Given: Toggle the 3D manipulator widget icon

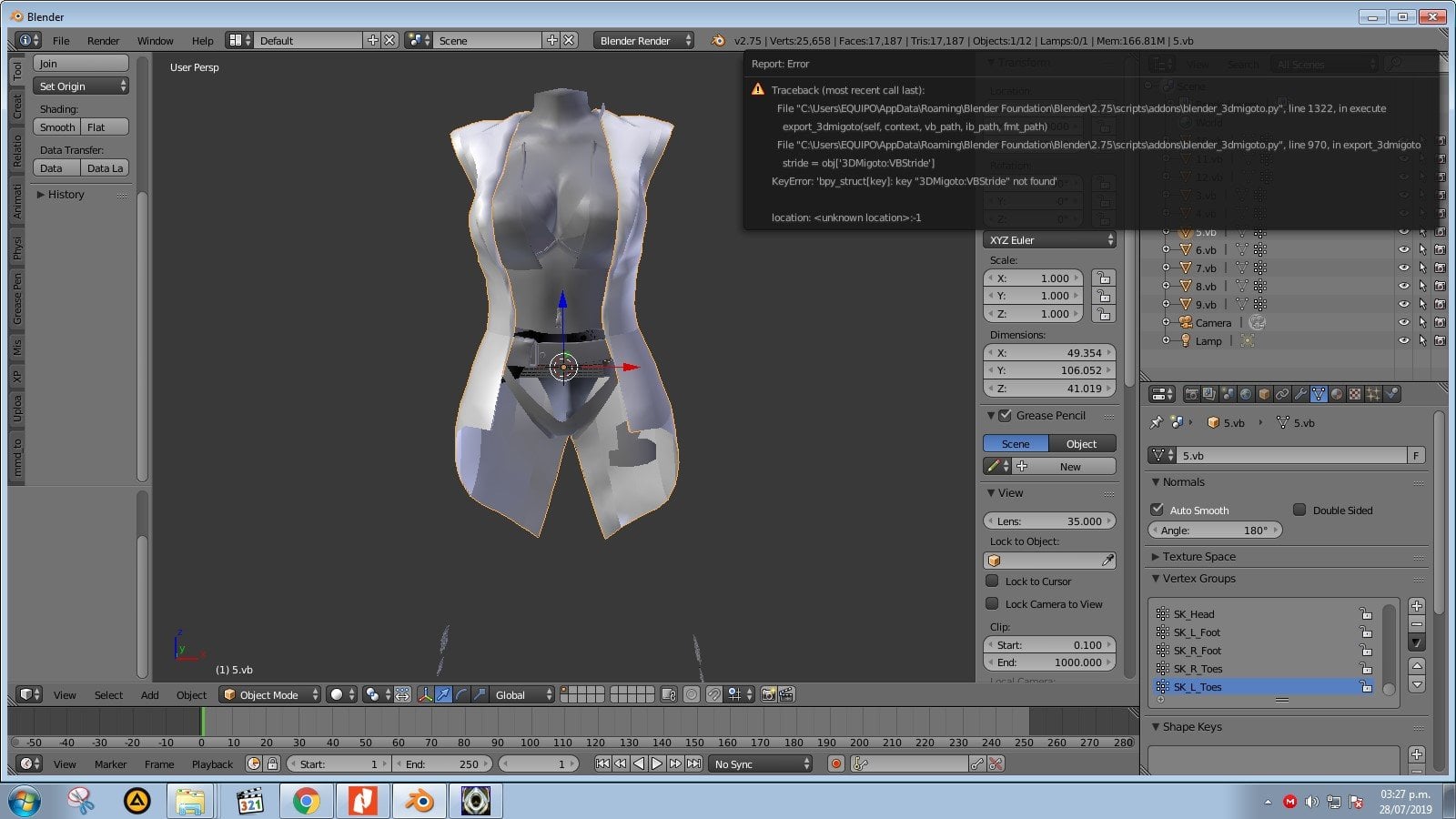Looking at the screenshot, I should point(425,694).
